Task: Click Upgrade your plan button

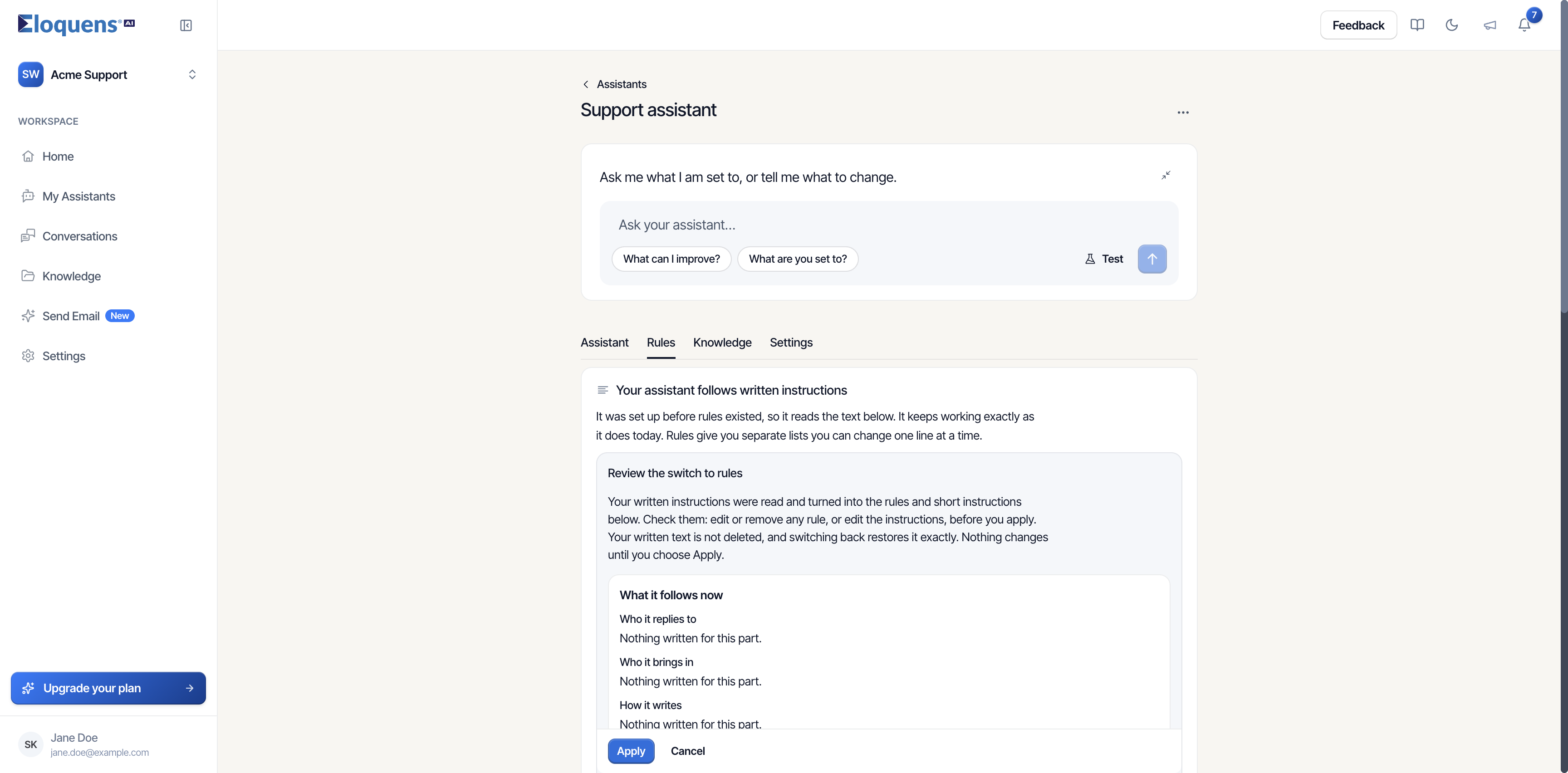Action: 108,688
